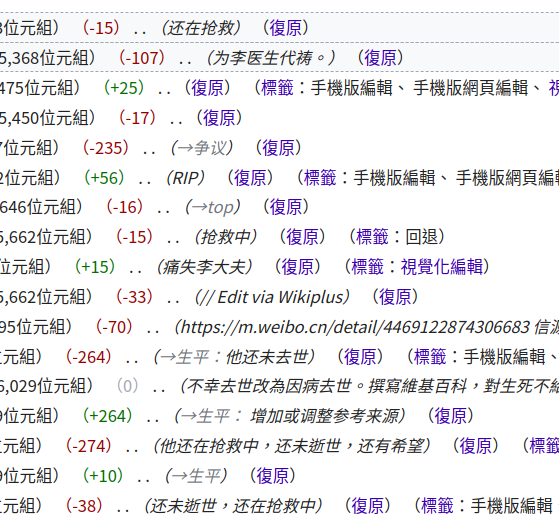The width and height of the screenshot is (559, 525).
Task: Click 復原 for 还未逝世，还在抢救中 edit
Action: (368, 506)
